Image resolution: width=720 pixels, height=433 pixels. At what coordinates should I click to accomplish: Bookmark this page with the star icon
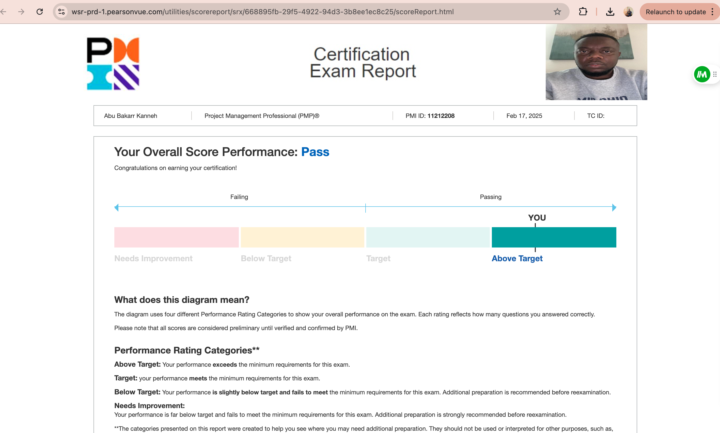click(x=557, y=11)
